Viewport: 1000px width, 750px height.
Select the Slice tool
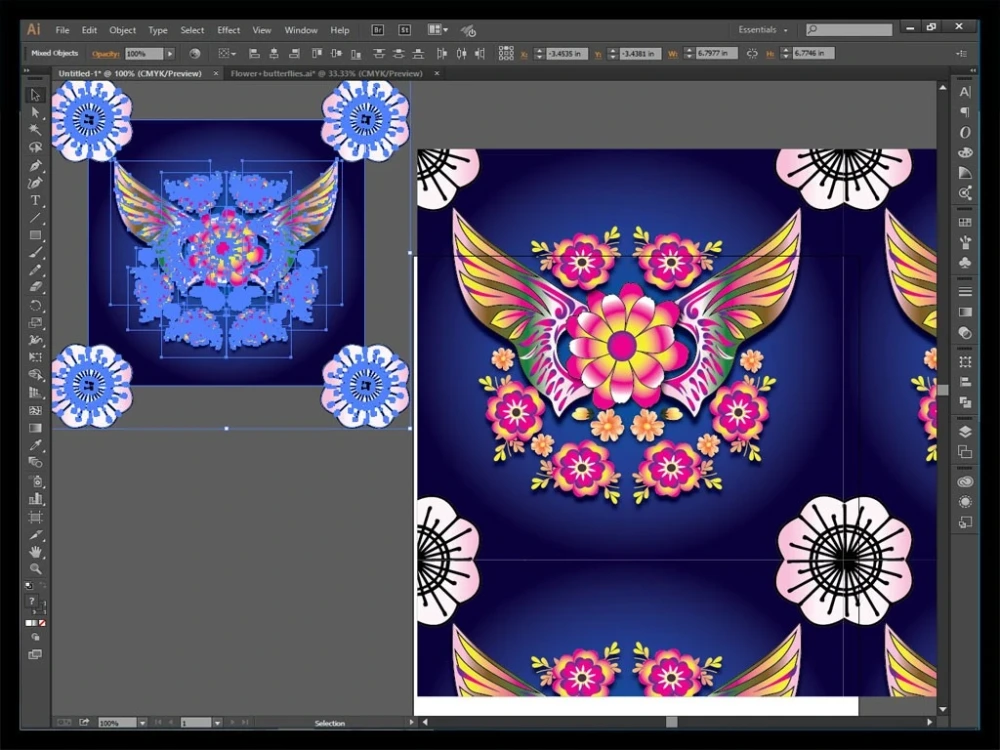pyautogui.click(x=35, y=534)
